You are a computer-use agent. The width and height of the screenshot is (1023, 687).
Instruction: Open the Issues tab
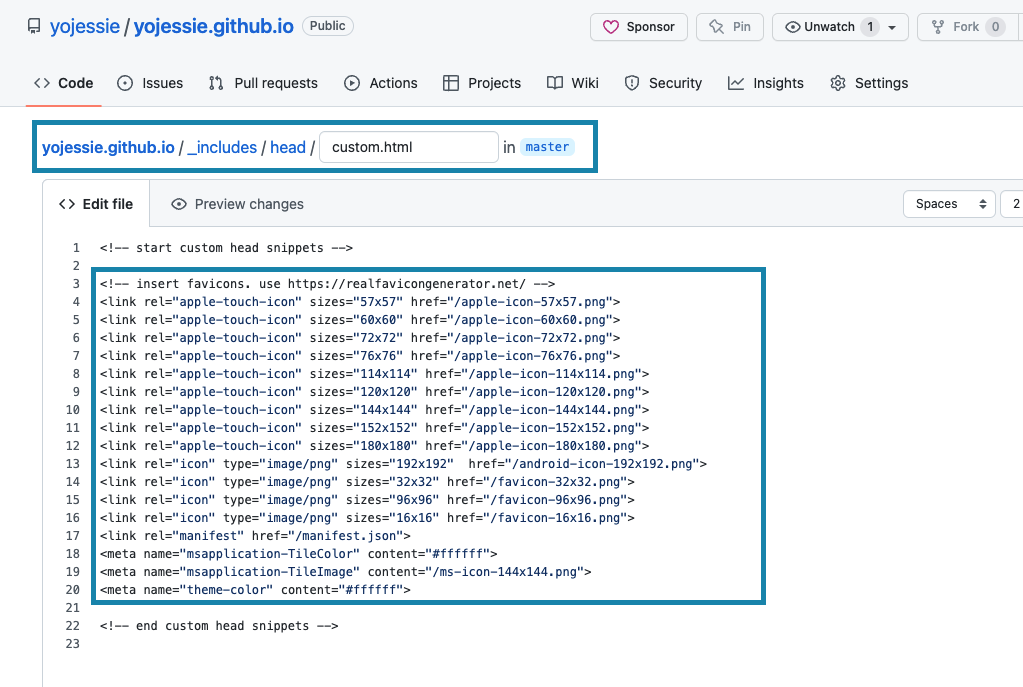click(150, 84)
